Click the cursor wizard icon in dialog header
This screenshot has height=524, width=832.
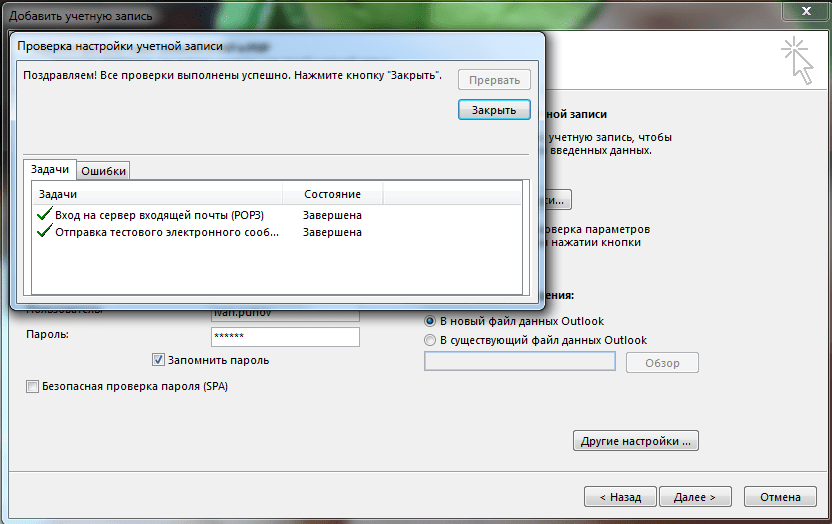(798, 60)
